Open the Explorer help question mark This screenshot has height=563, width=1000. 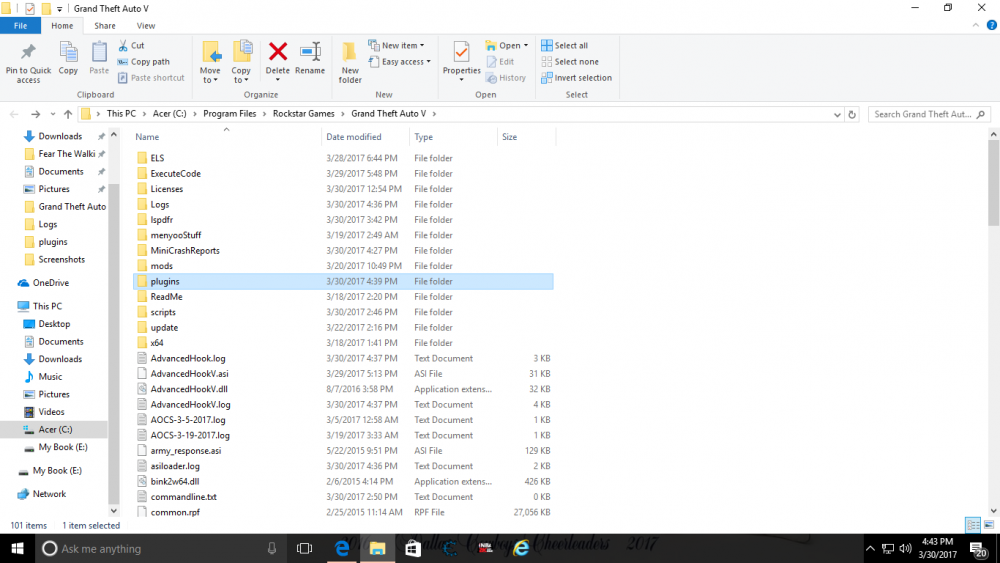point(991,26)
